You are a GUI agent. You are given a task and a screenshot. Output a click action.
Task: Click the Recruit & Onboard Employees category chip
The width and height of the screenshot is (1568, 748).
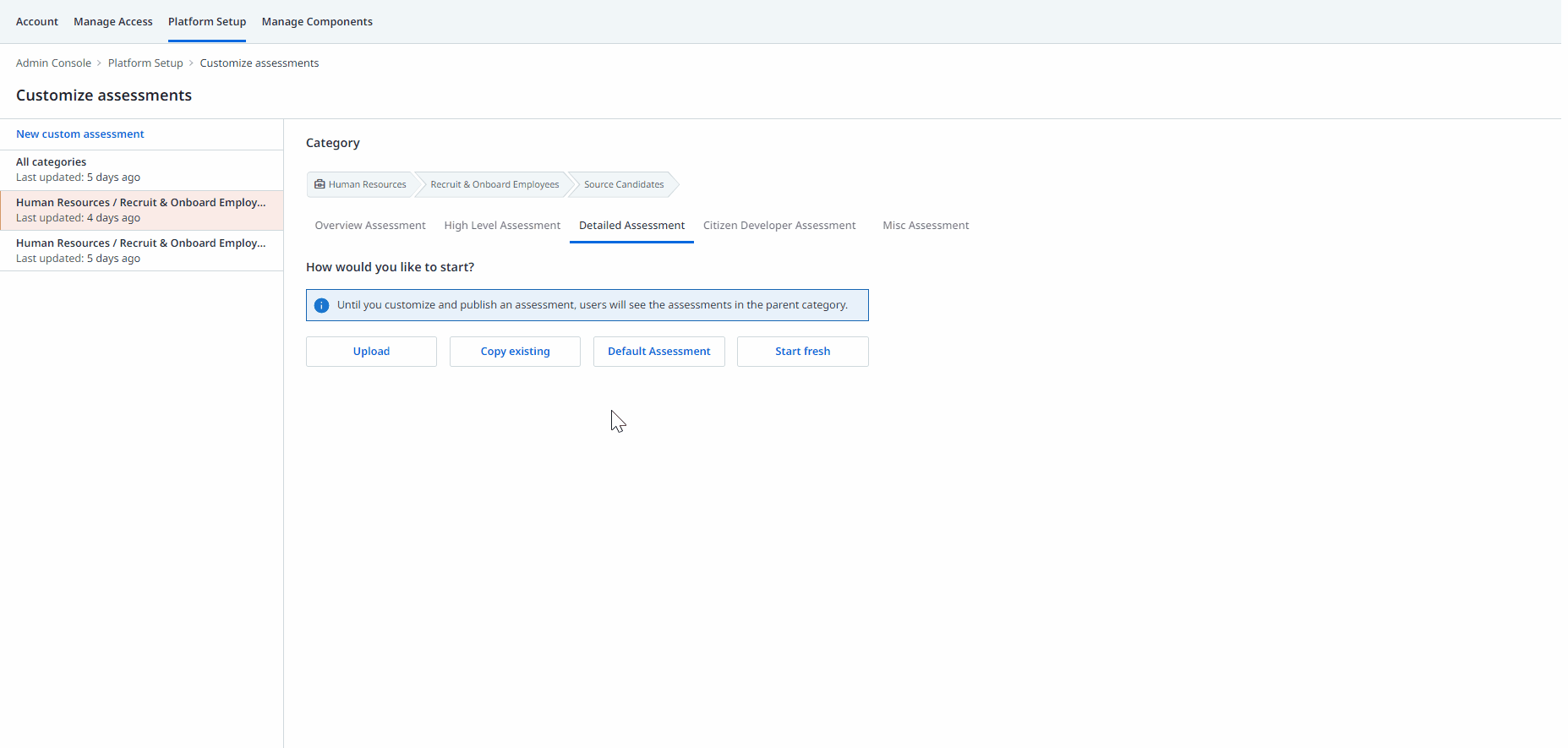tap(494, 184)
